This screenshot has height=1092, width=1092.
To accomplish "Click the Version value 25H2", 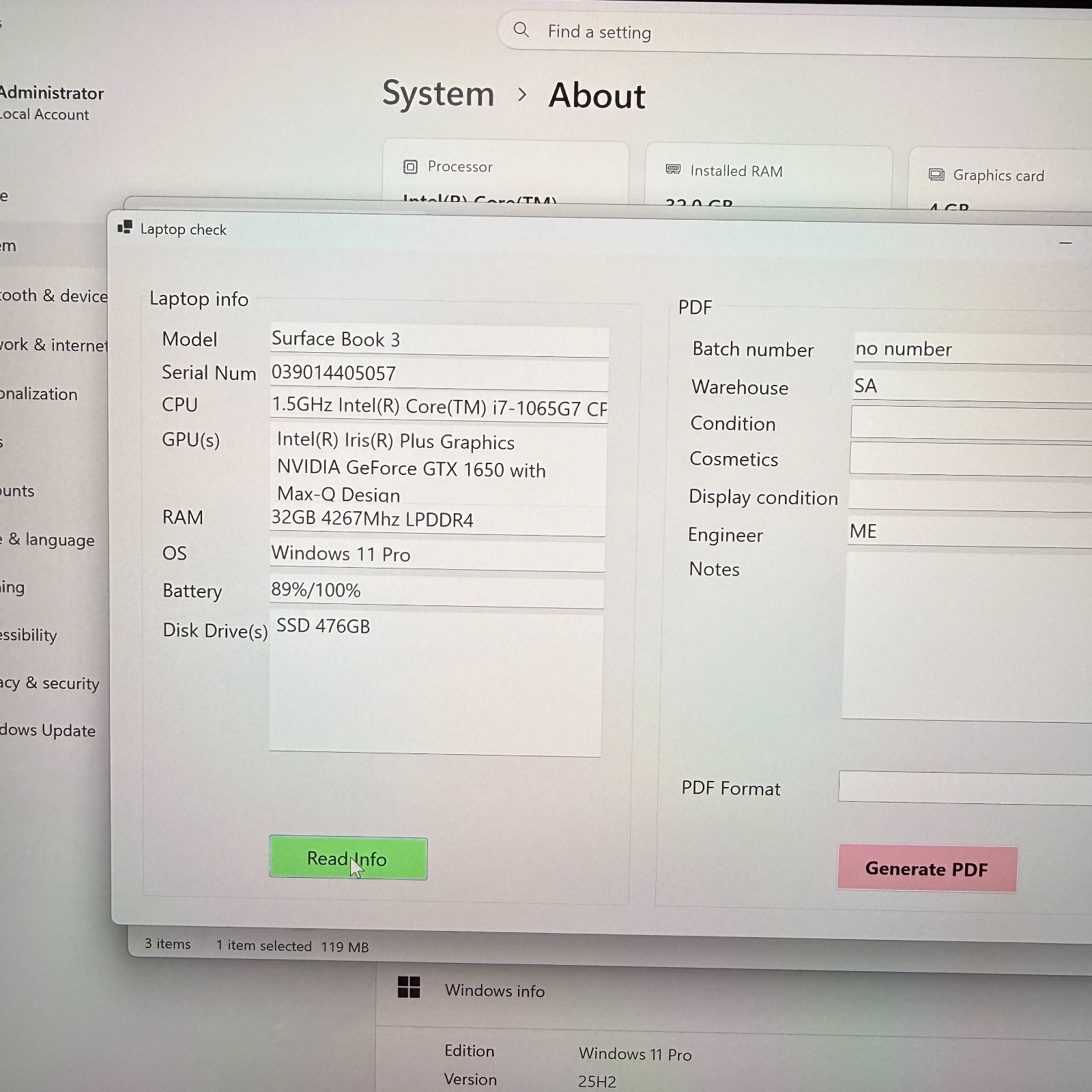I will click(597, 1082).
